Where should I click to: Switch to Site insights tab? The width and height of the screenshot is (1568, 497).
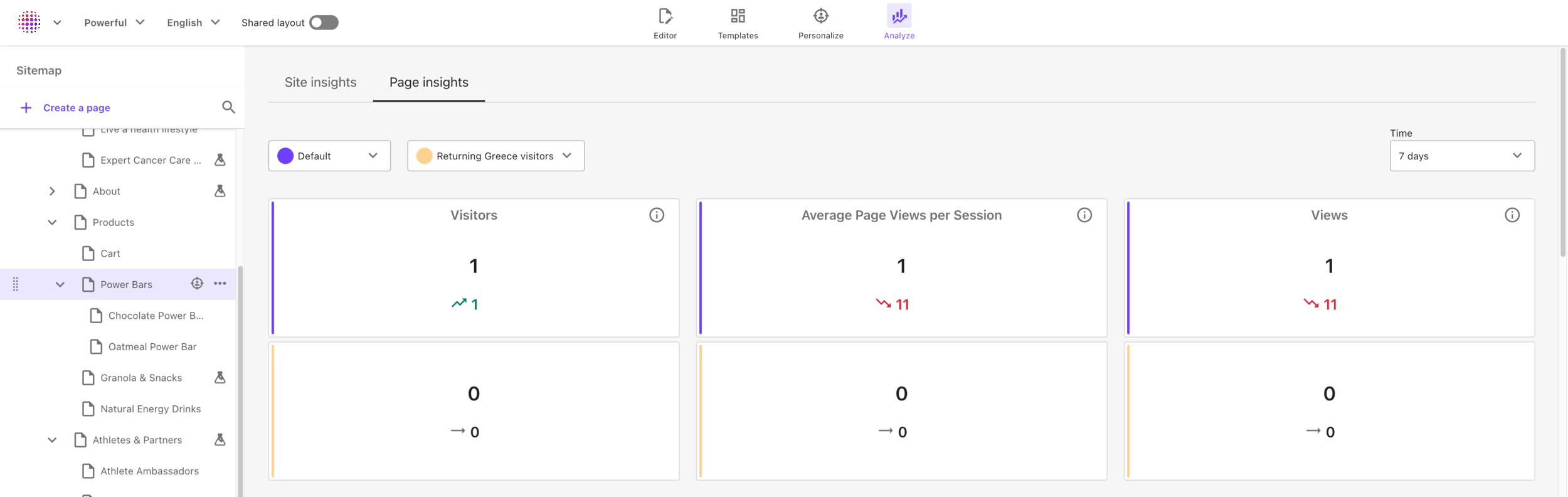point(320,82)
